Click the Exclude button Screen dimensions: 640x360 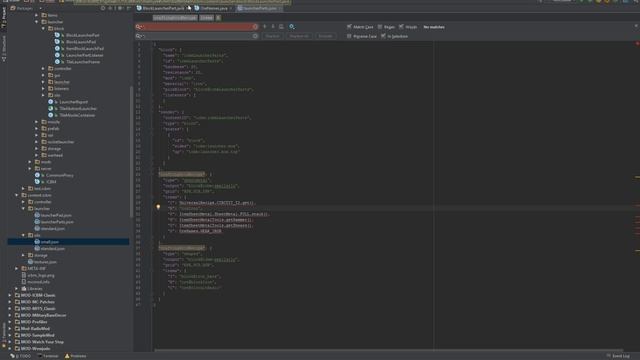(x=325, y=36)
